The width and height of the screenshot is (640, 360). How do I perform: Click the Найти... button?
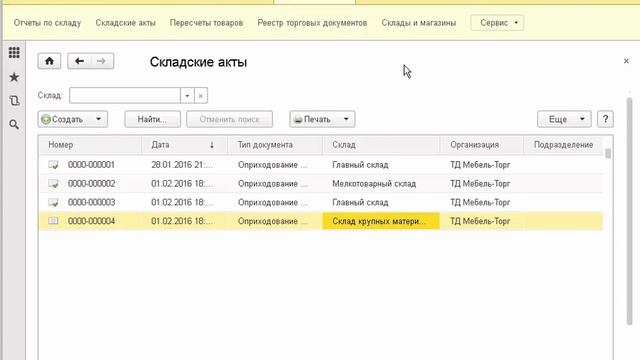[x=153, y=119]
